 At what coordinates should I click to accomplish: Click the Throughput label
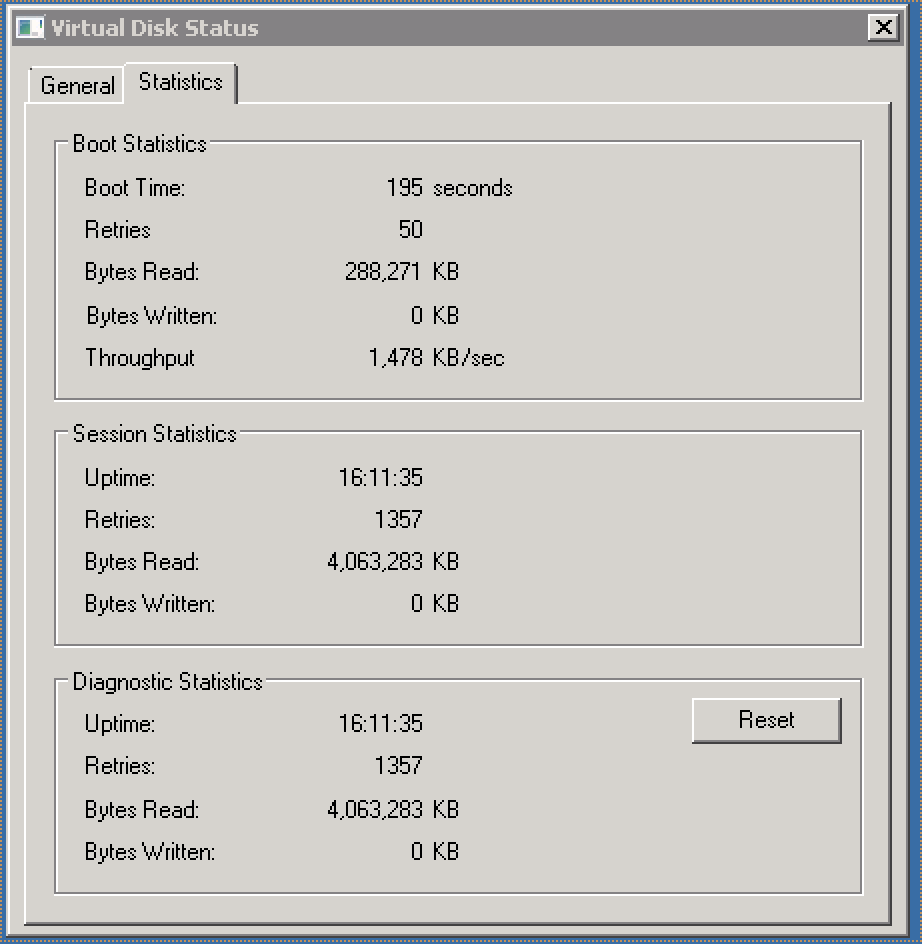click(140, 358)
